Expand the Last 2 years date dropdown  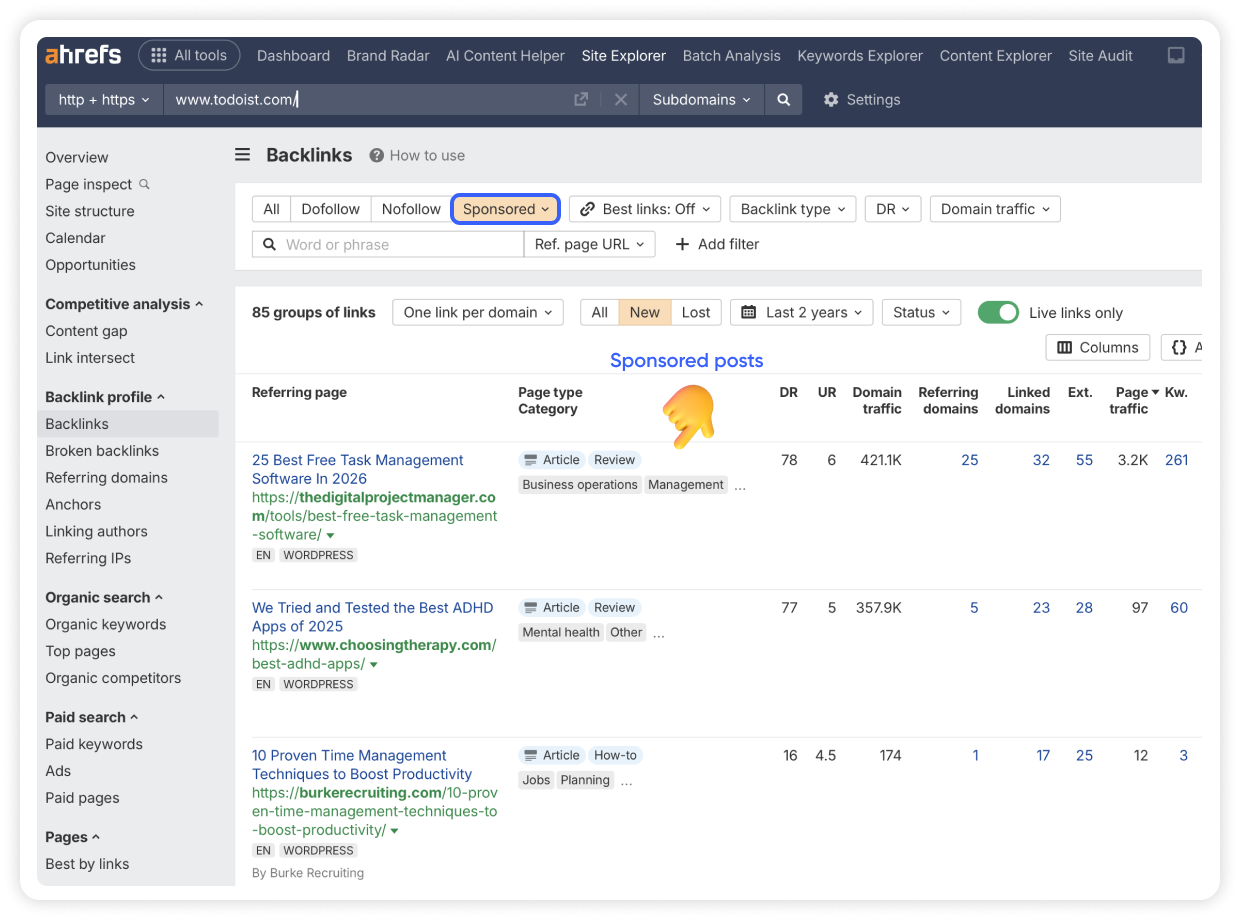pyautogui.click(x=801, y=312)
